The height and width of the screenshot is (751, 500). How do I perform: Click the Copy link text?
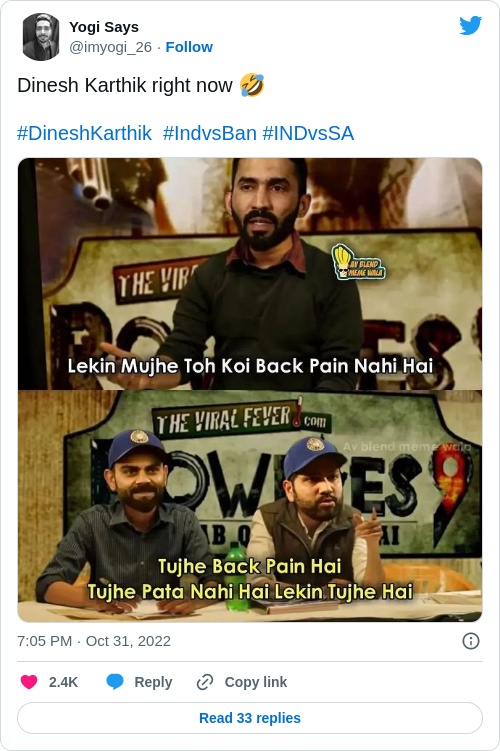point(256,682)
